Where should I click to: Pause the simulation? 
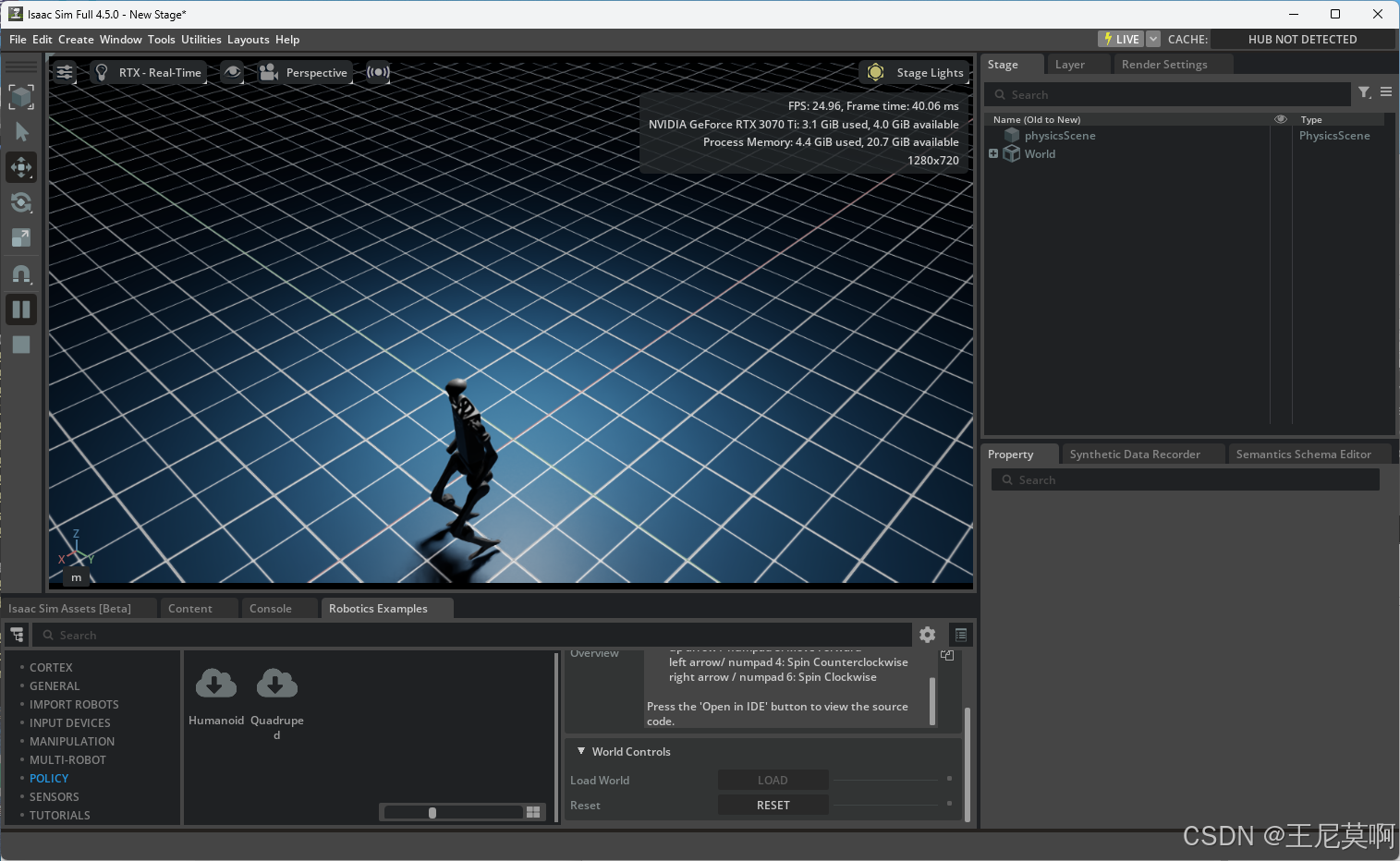[x=21, y=309]
